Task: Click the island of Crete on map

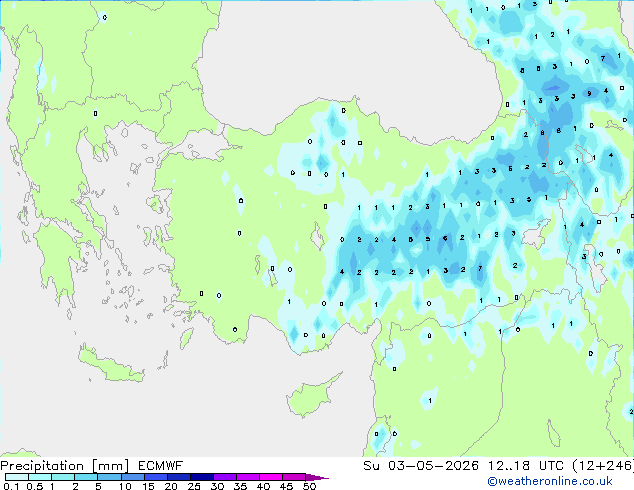Action: point(111,366)
